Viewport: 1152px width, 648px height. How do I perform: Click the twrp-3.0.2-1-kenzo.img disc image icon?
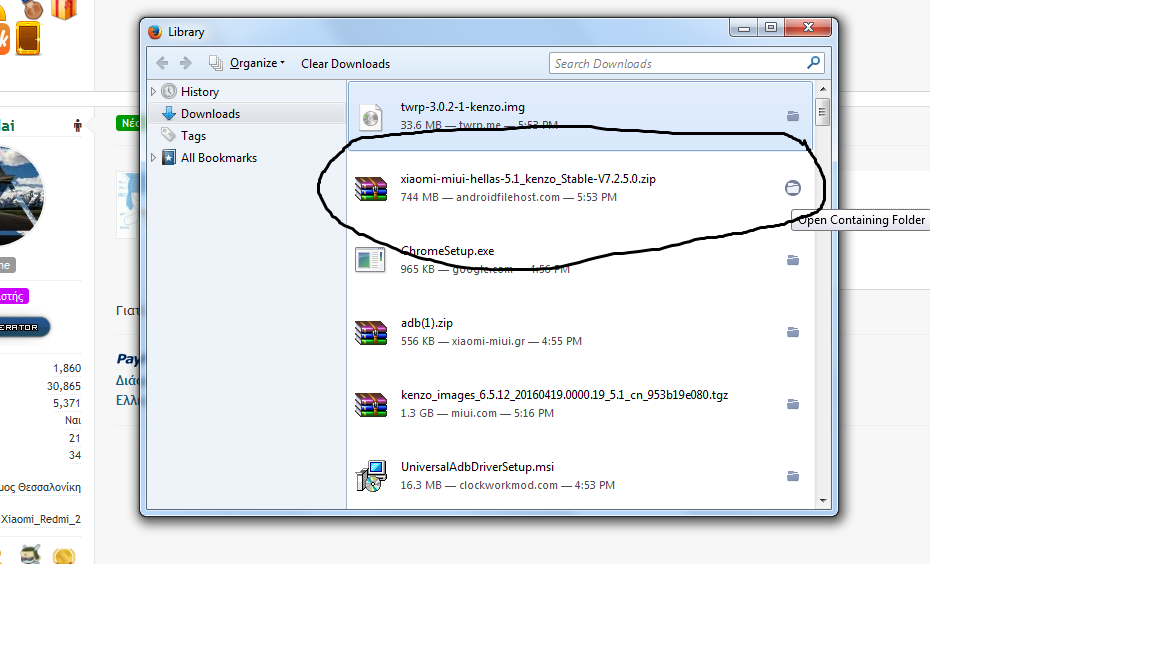point(371,117)
